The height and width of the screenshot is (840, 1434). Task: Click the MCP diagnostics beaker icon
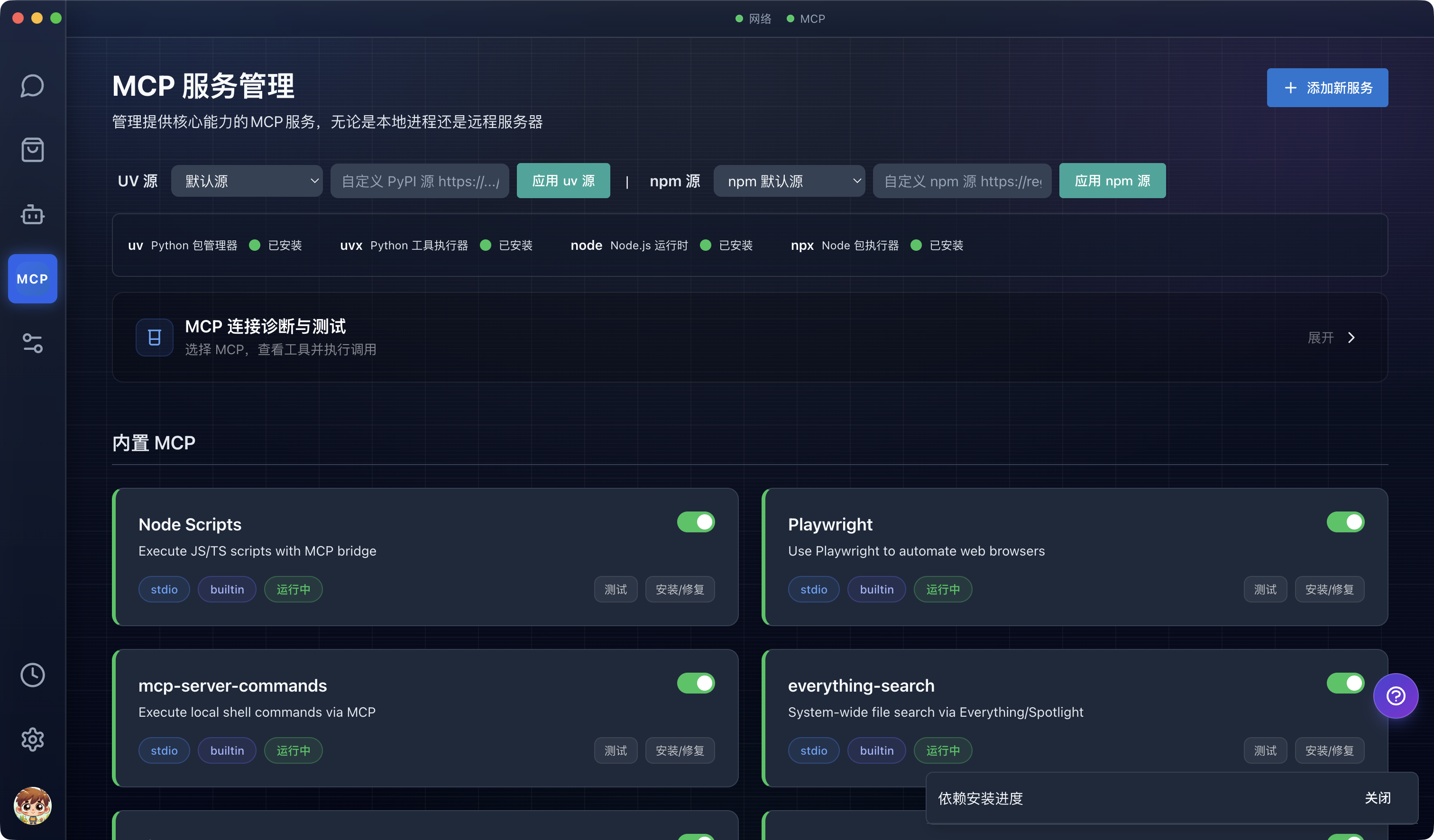pos(154,337)
